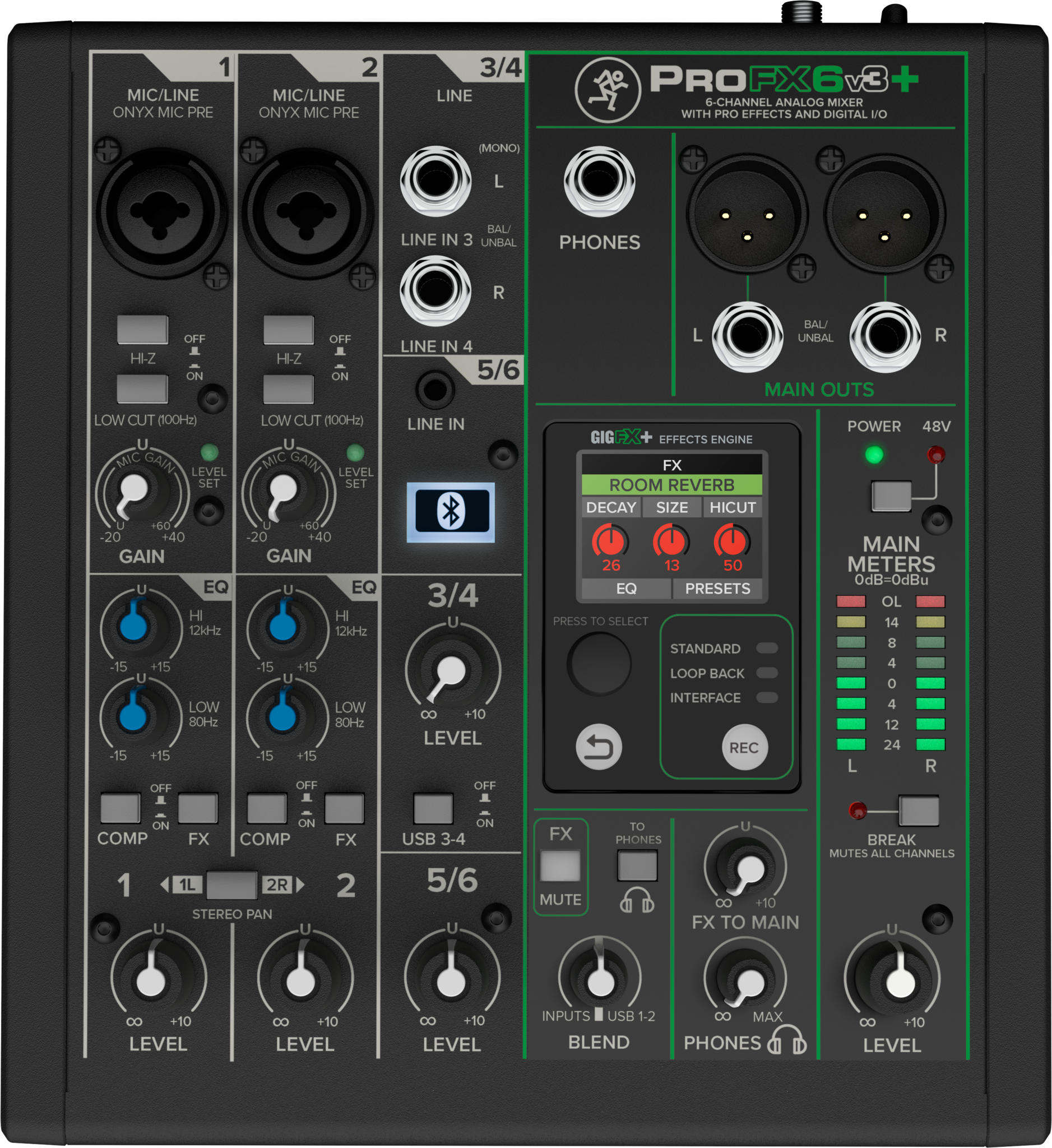
Task: Adjust the STEREO PAN 1L/2R slider
Action: click(x=231, y=886)
